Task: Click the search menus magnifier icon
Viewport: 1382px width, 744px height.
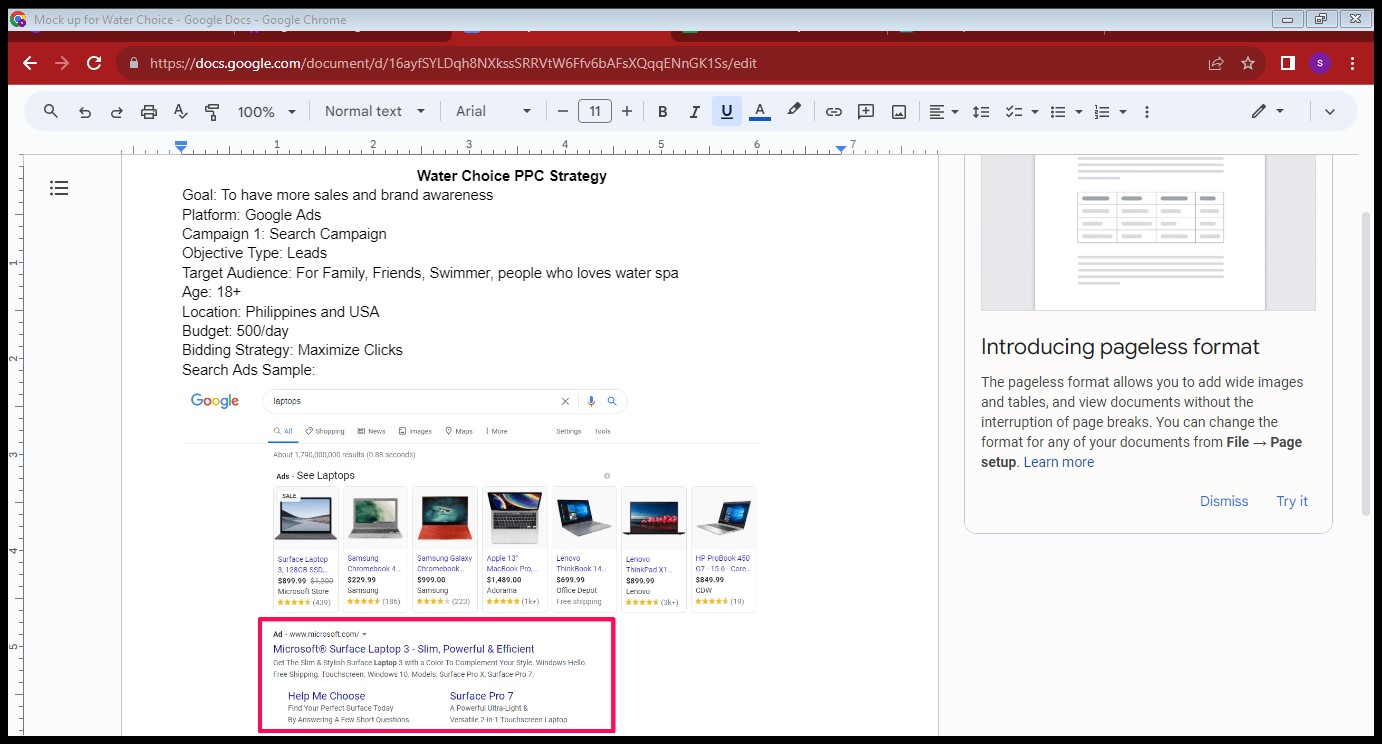Action: point(51,111)
